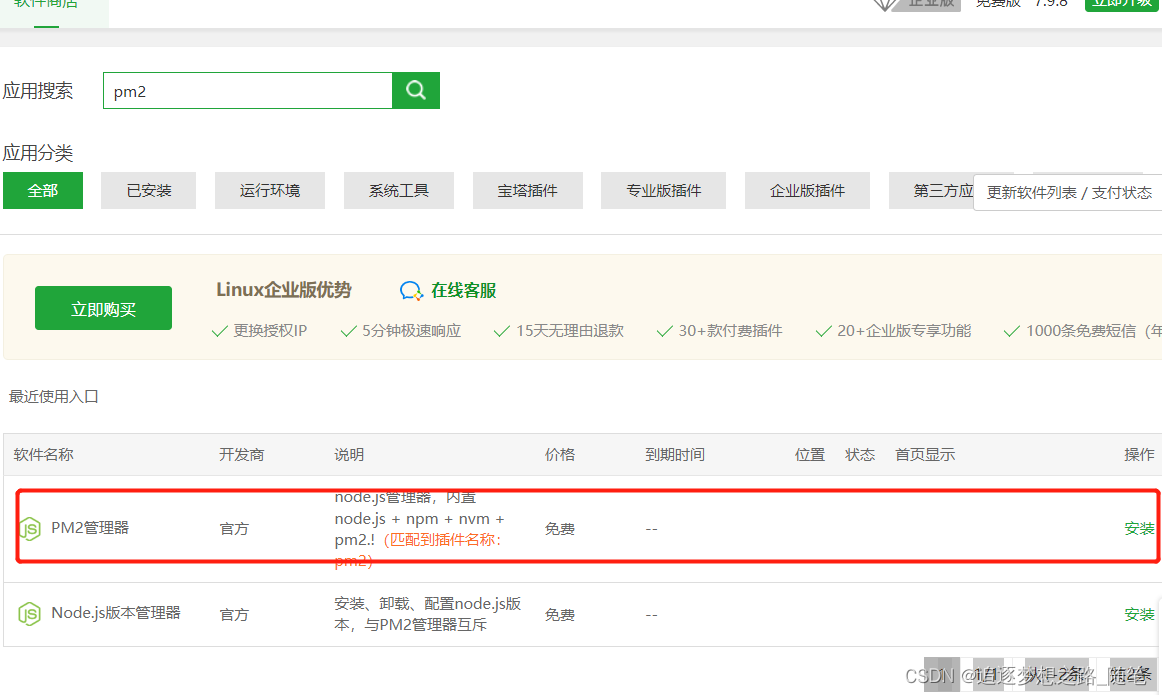Click 免费 price in PM2管理器 row
The image size is (1162, 695).
tap(560, 528)
